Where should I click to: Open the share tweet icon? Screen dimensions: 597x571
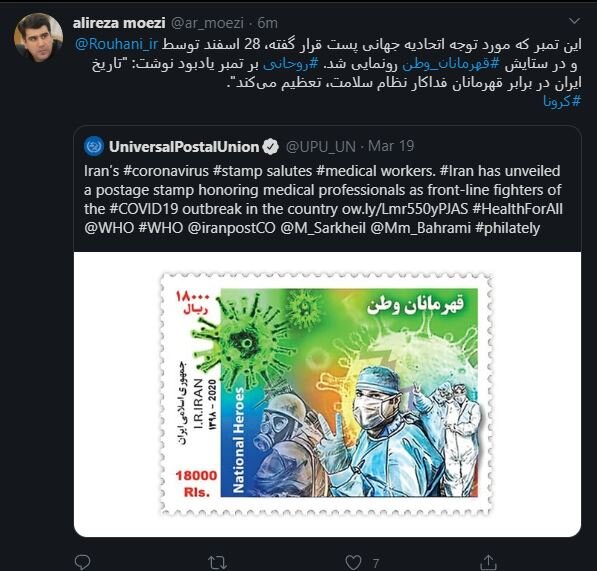point(488,562)
